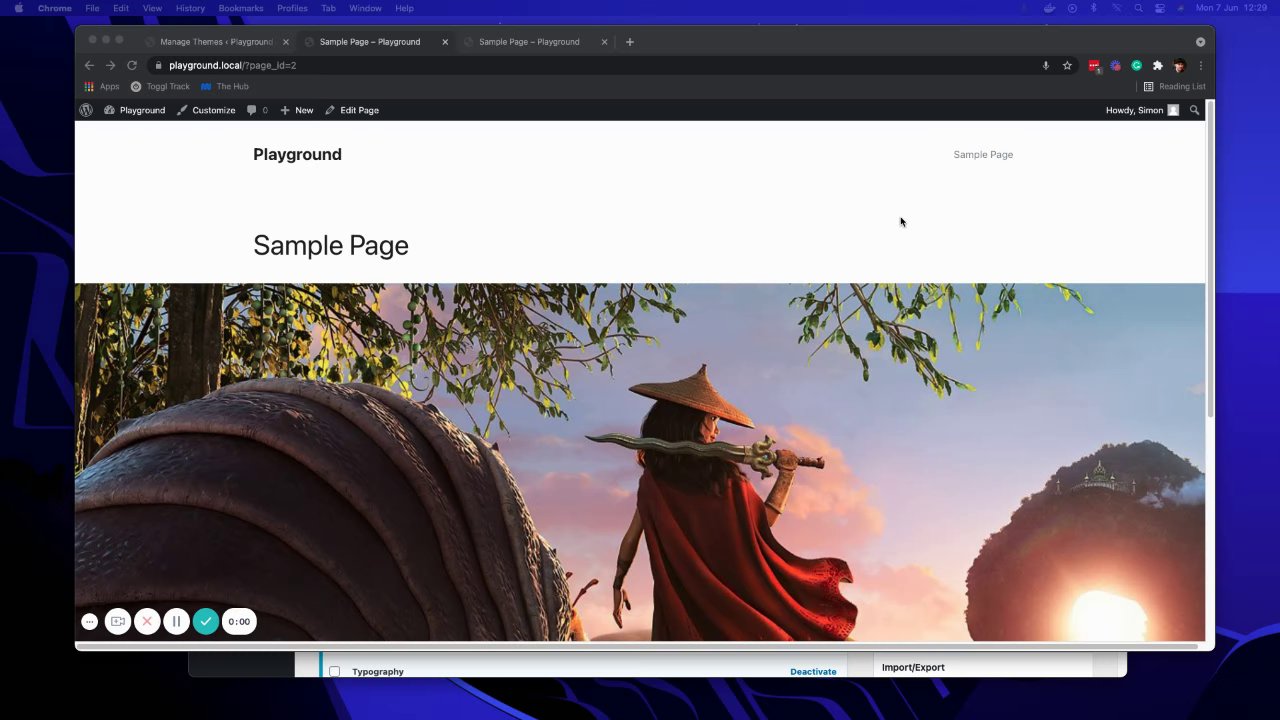Open the File menu
1280x720 pixels.
click(x=92, y=8)
